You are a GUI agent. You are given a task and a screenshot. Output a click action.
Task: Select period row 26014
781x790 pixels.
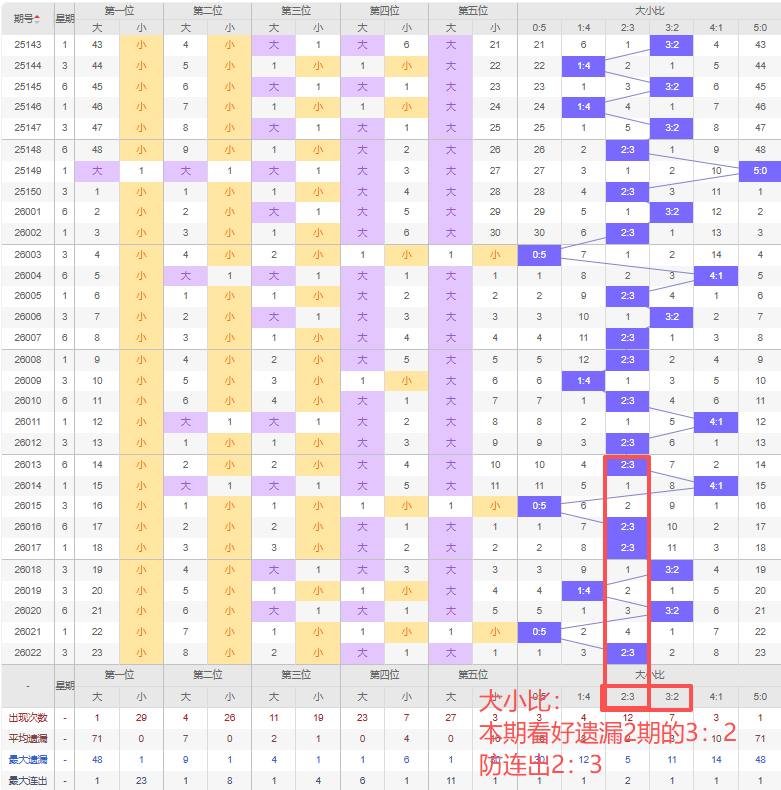coord(391,486)
